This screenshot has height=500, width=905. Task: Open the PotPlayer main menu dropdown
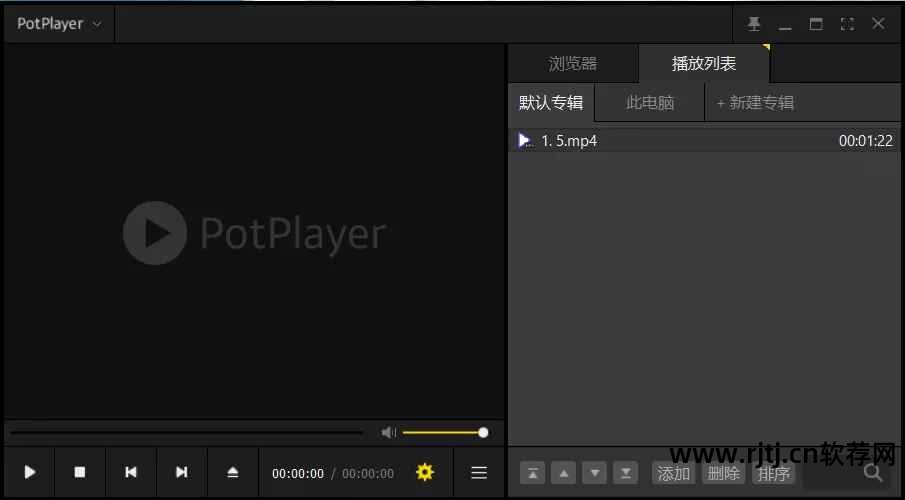59,24
